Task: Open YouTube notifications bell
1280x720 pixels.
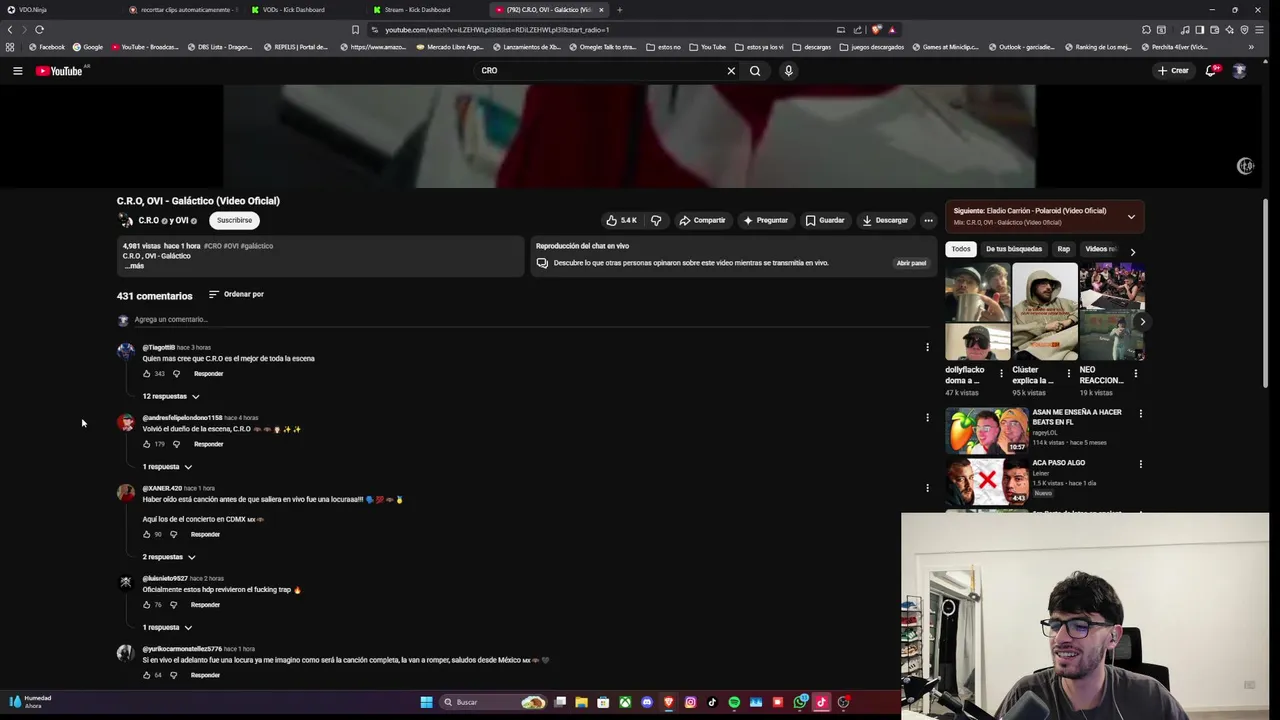Action: point(1211,71)
